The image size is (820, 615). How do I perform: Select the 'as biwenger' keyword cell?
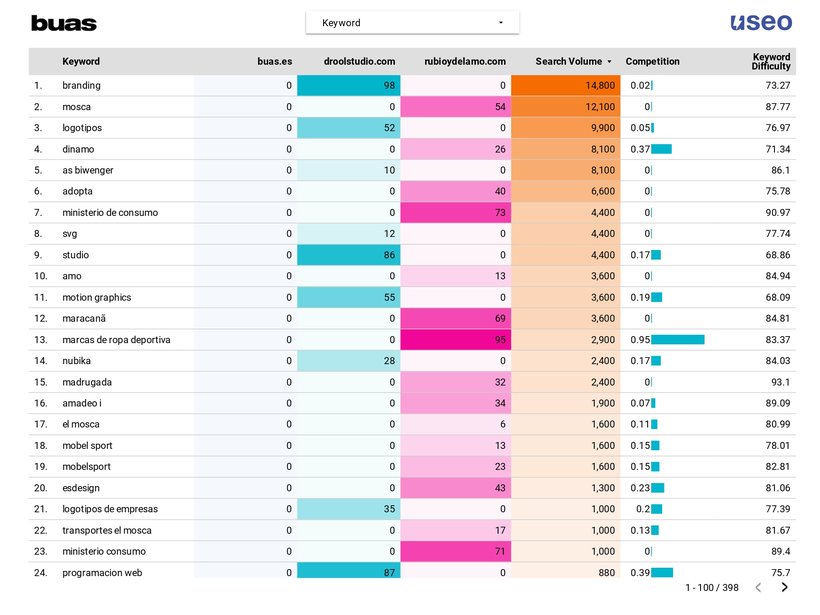pos(88,170)
